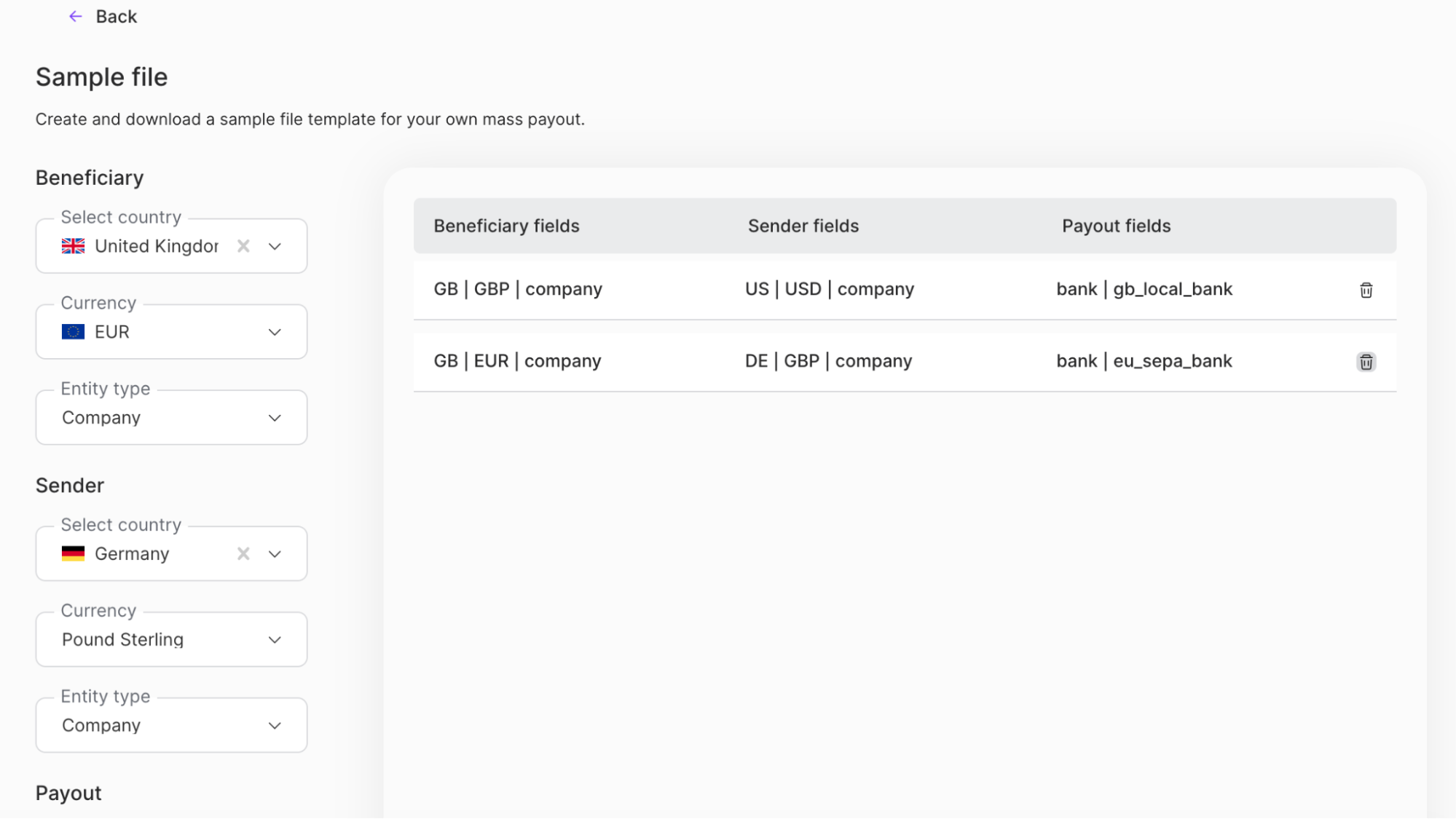Delete the eu_sepa_bank row via trash icon
This screenshot has width=1456, height=819.
click(1366, 362)
